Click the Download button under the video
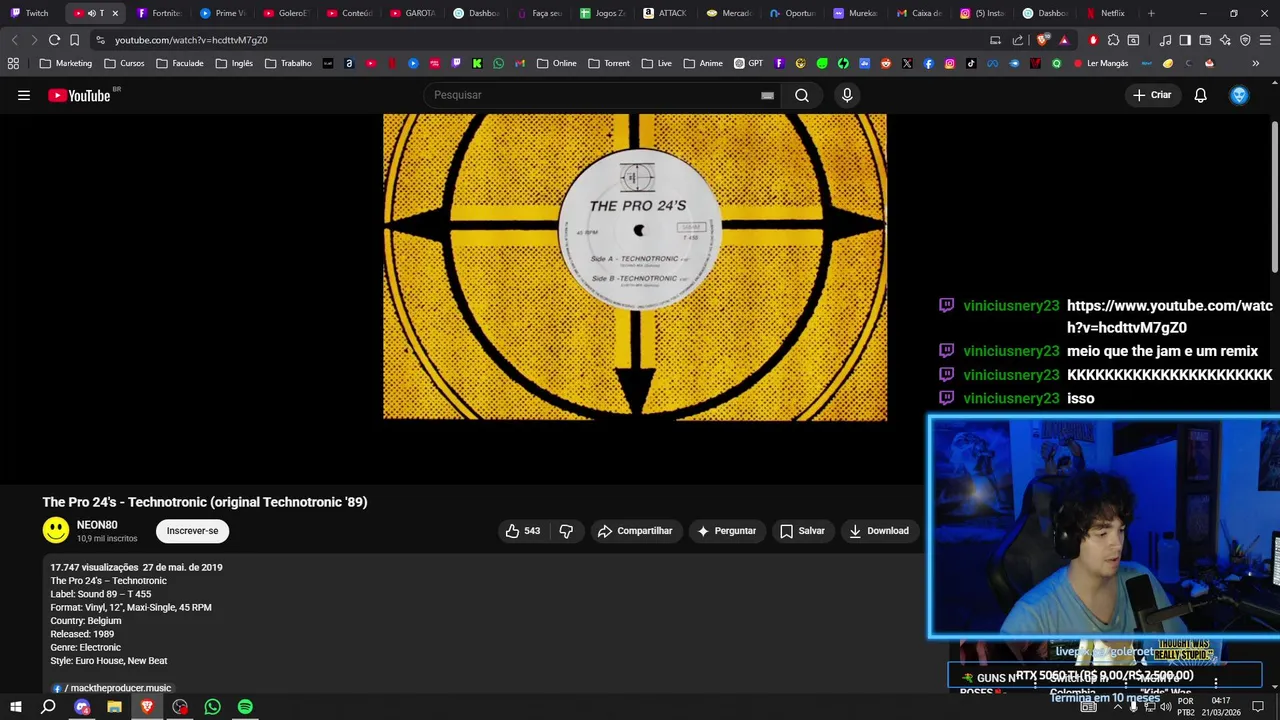Screen dimensions: 1280x720 tap(879, 531)
